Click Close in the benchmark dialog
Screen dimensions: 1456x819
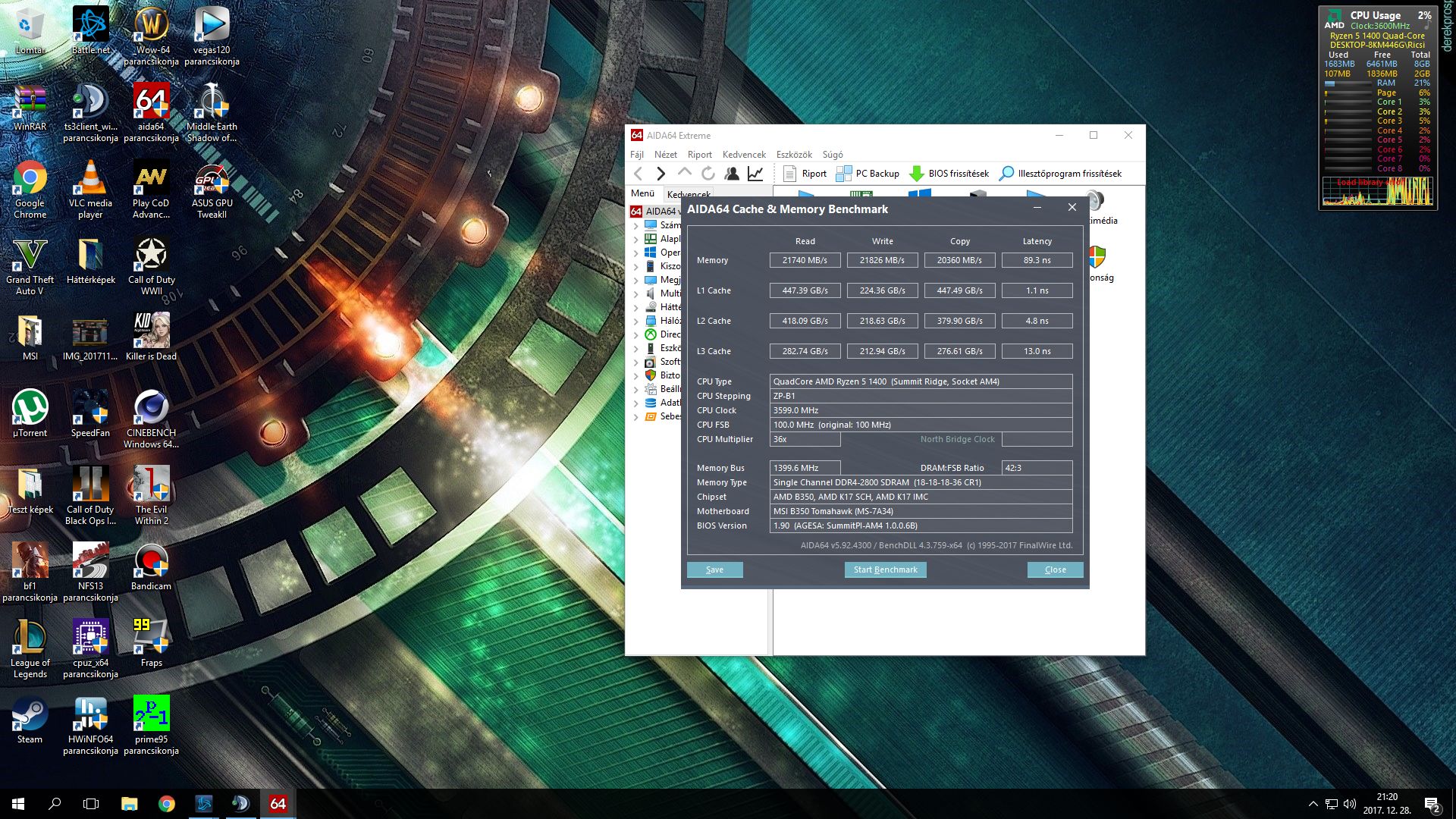pyautogui.click(x=1055, y=570)
